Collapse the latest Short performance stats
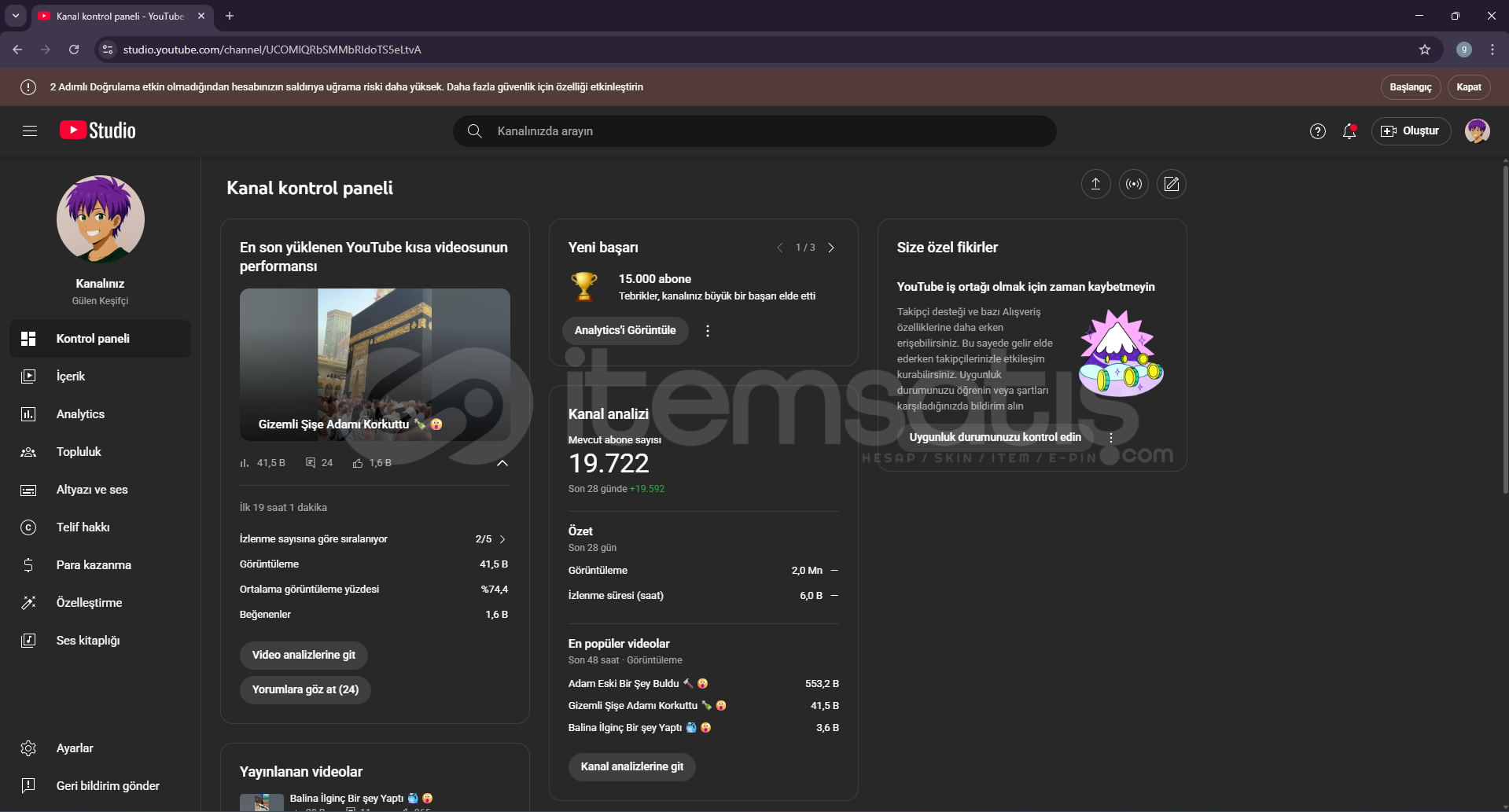1509x812 pixels. [502, 463]
